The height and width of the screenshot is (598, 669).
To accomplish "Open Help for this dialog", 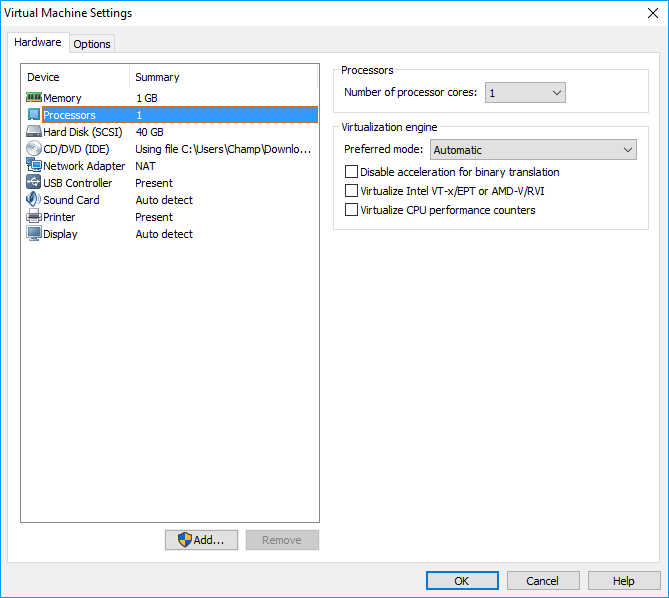I will (624, 581).
